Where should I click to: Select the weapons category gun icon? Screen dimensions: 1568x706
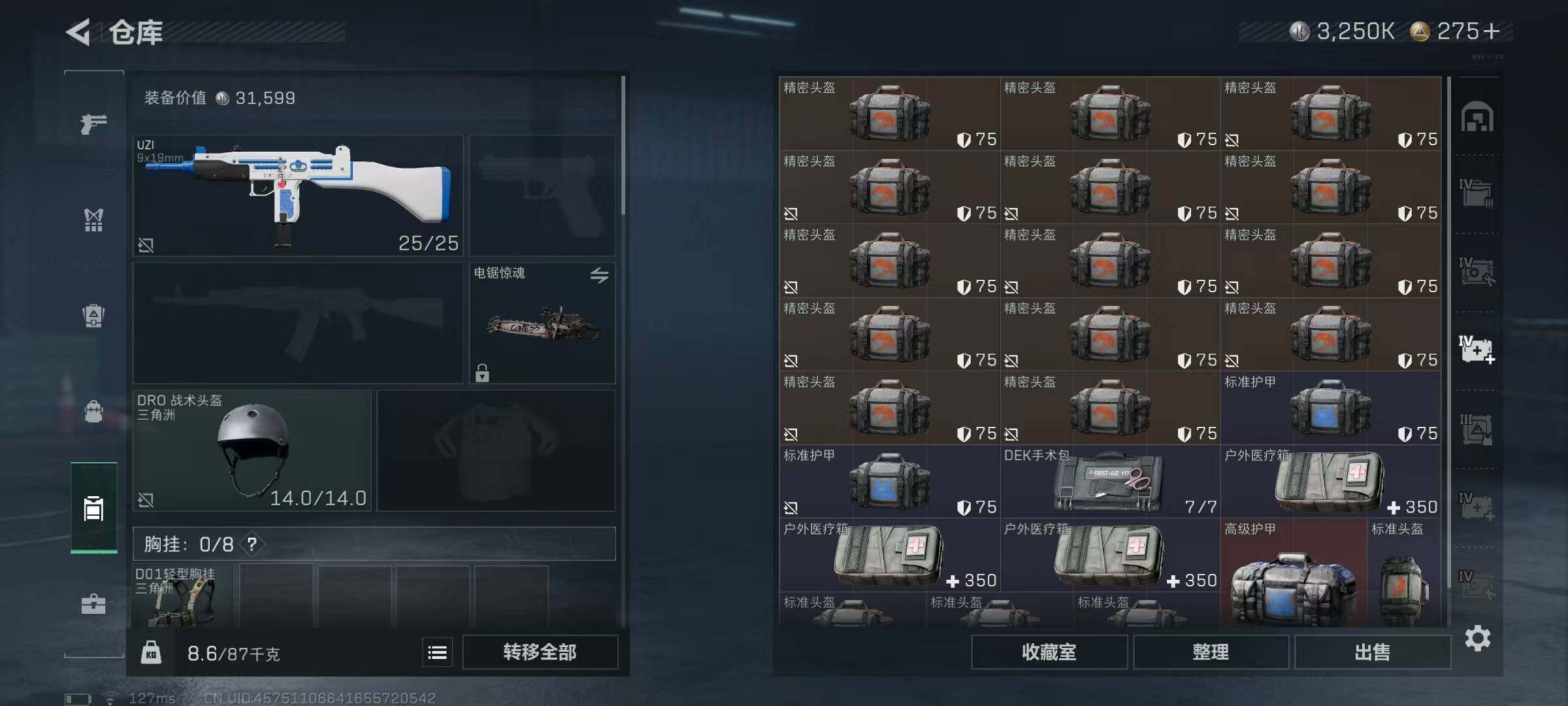coord(93,123)
